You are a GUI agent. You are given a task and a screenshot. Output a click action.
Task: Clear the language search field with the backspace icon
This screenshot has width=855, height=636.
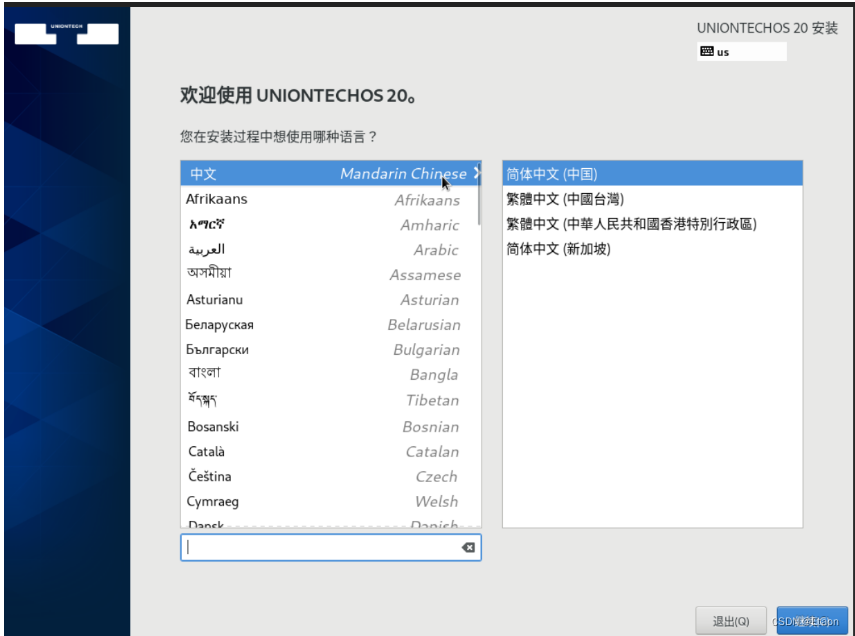[x=468, y=548]
